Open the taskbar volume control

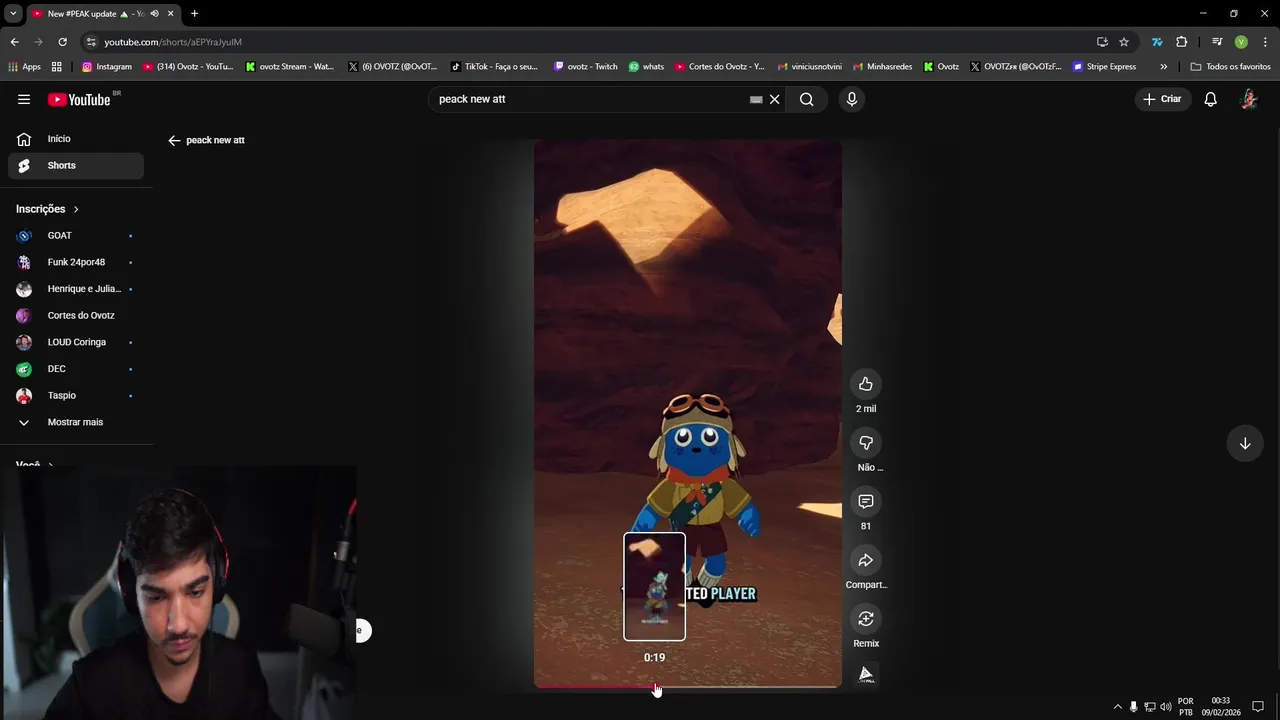[x=1166, y=707]
